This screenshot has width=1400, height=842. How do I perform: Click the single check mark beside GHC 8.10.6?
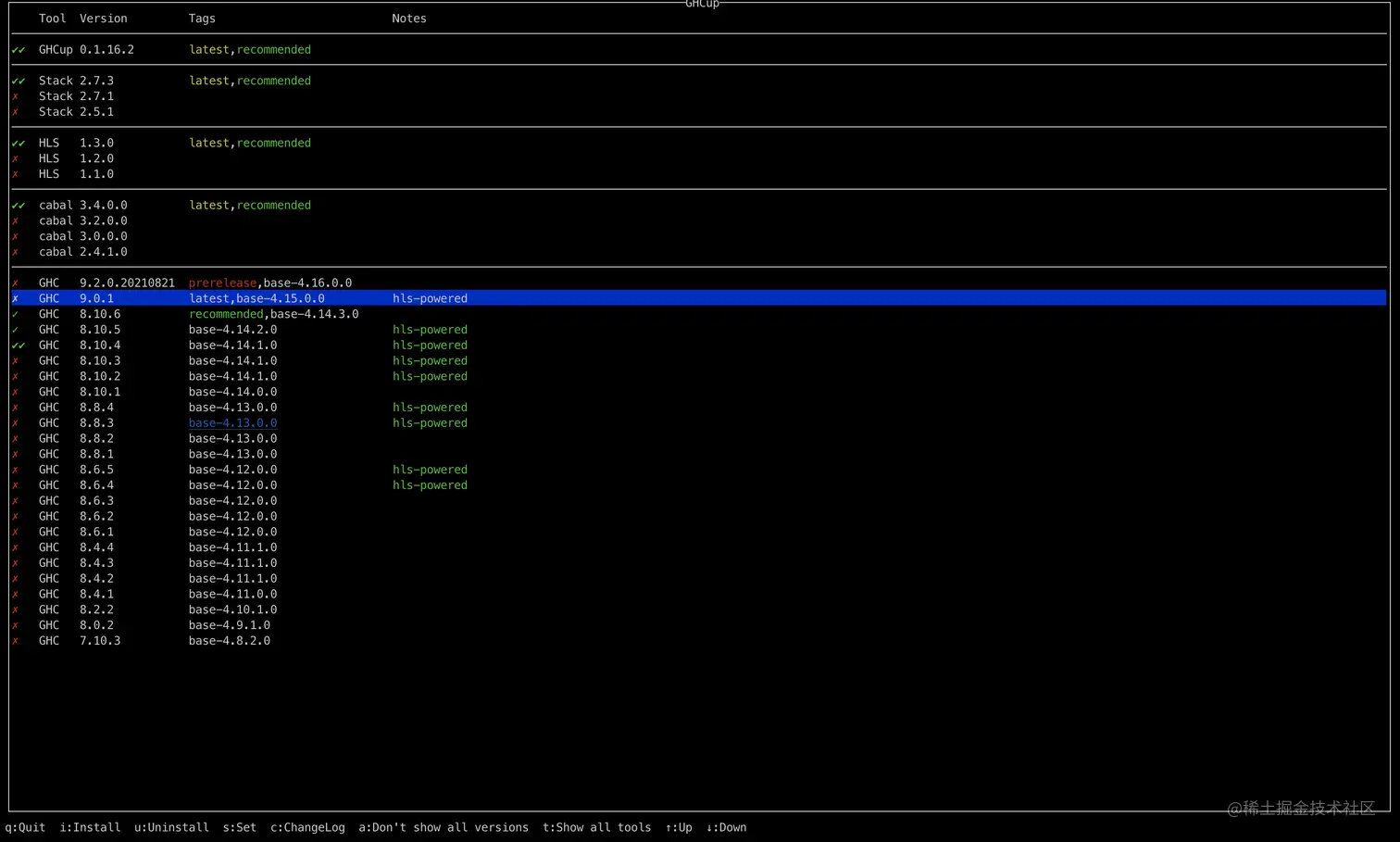[x=15, y=315]
